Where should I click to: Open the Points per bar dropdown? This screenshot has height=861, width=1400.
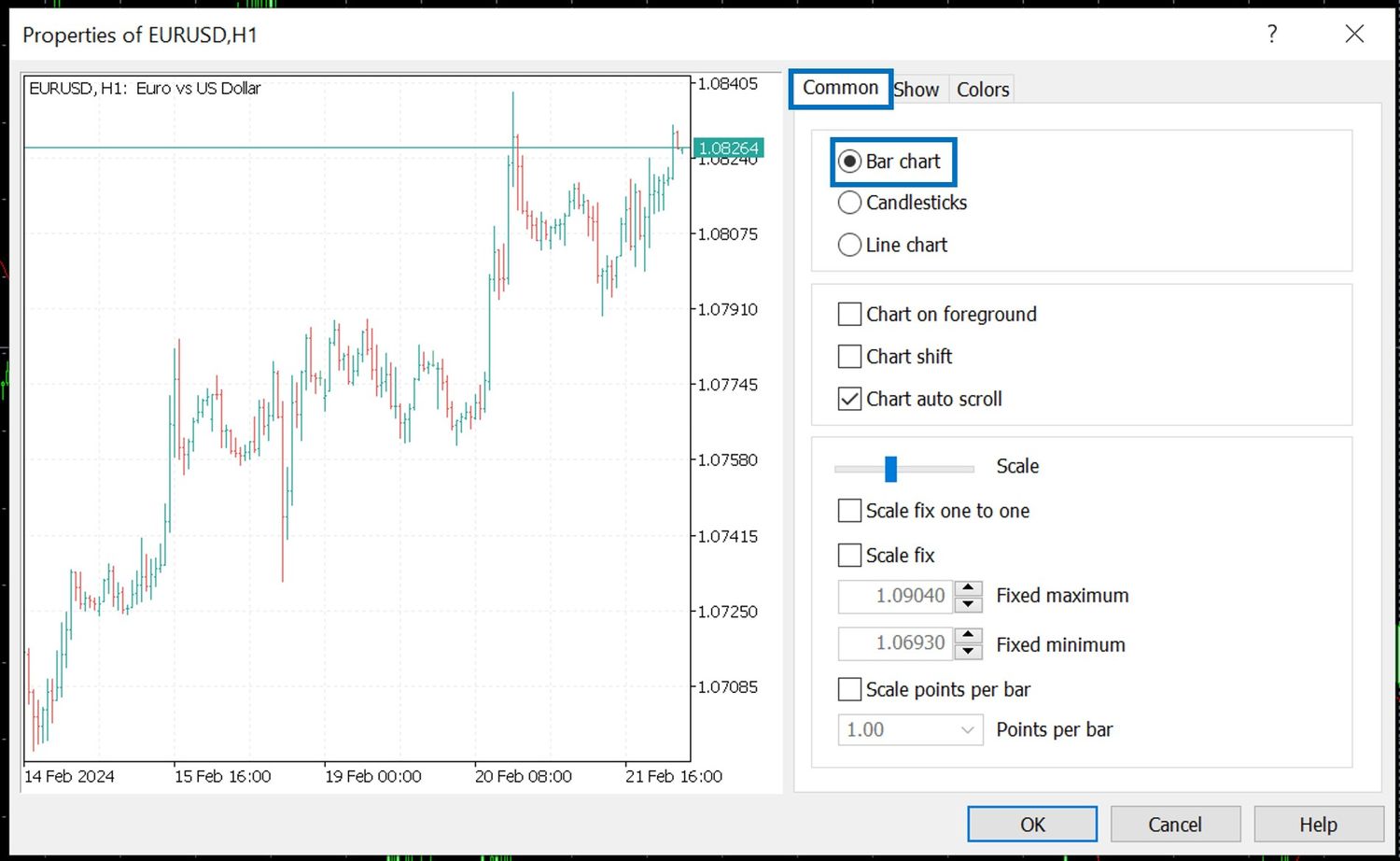click(x=967, y=730)
